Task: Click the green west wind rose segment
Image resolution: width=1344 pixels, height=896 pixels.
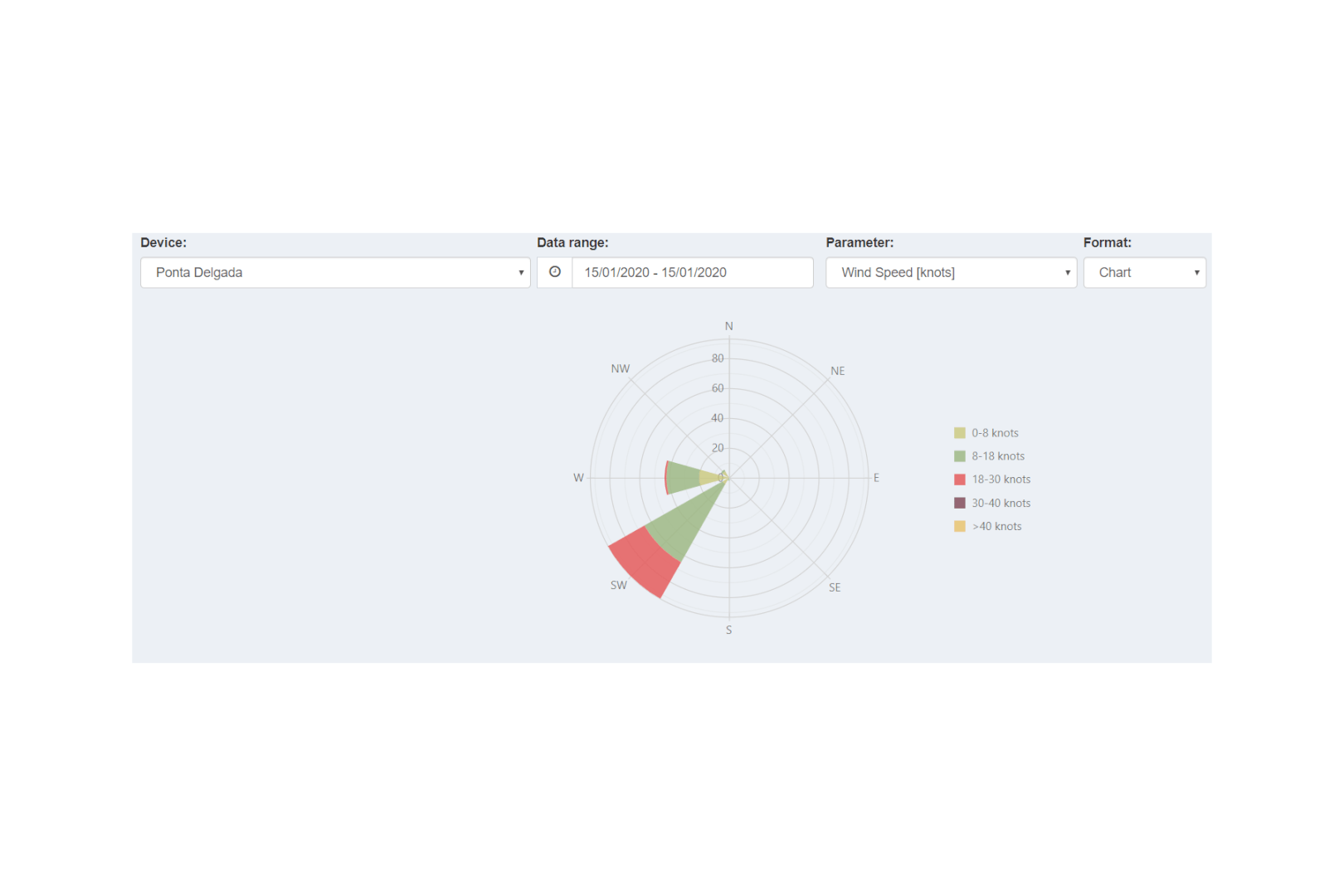Action: point(684,478)
